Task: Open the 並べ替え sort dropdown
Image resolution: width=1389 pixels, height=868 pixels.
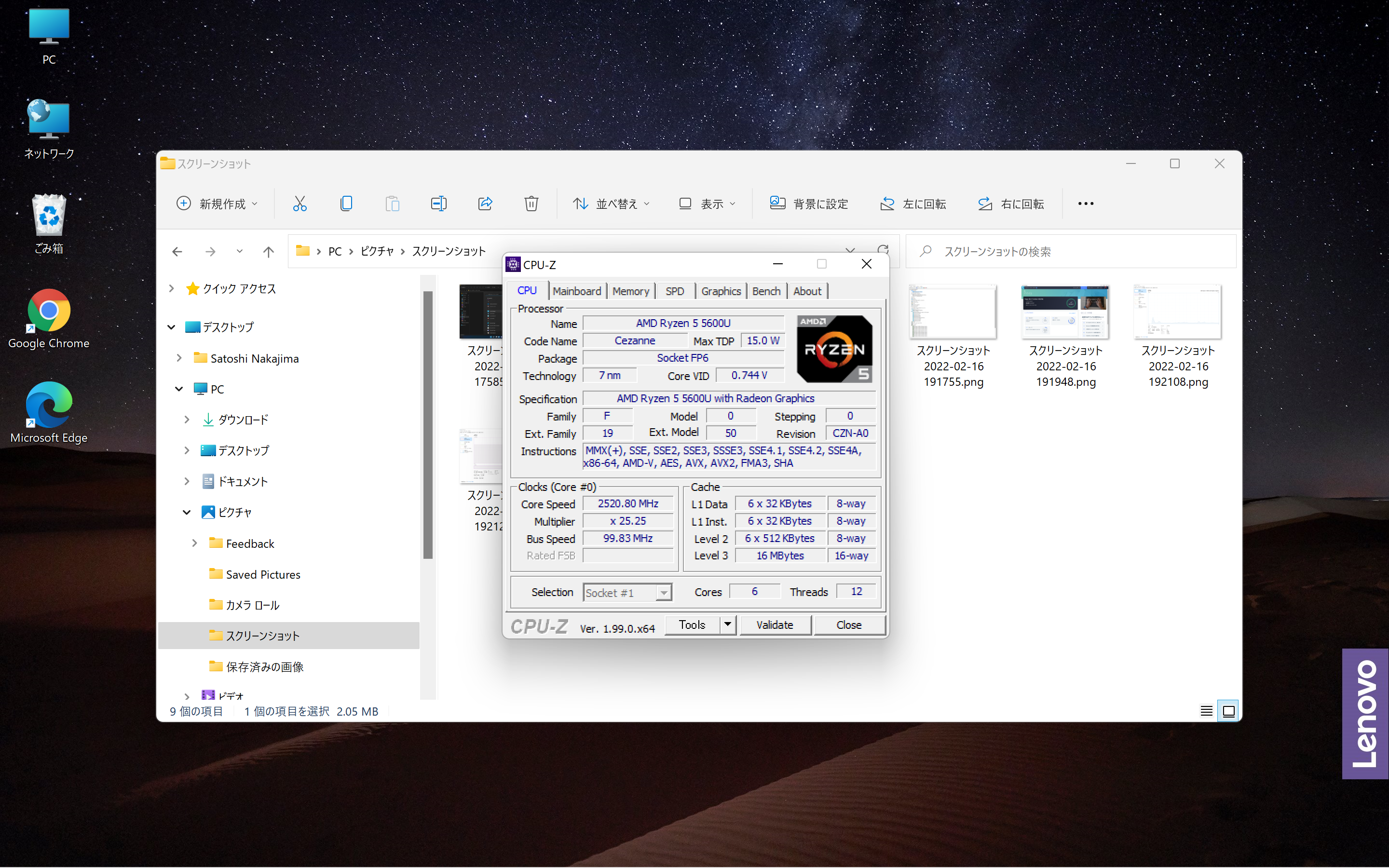Action: (x=611, y=204)
